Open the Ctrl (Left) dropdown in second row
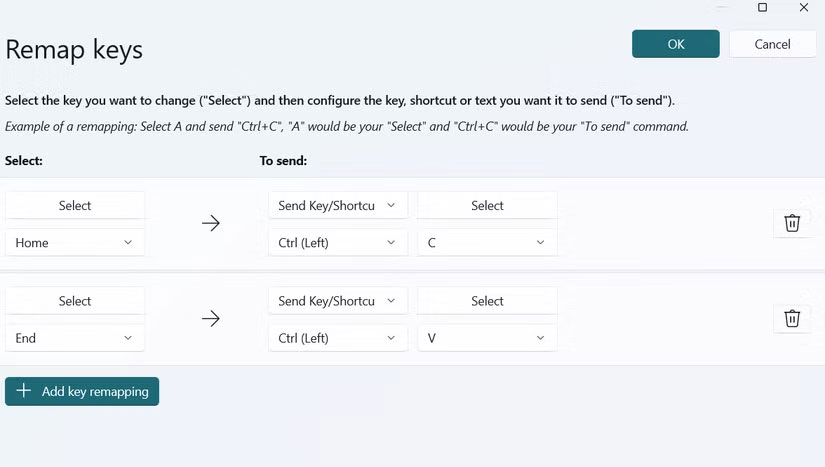Image resolution: width=825 pixels, height=467 pixels. click(x=338, y=338)
